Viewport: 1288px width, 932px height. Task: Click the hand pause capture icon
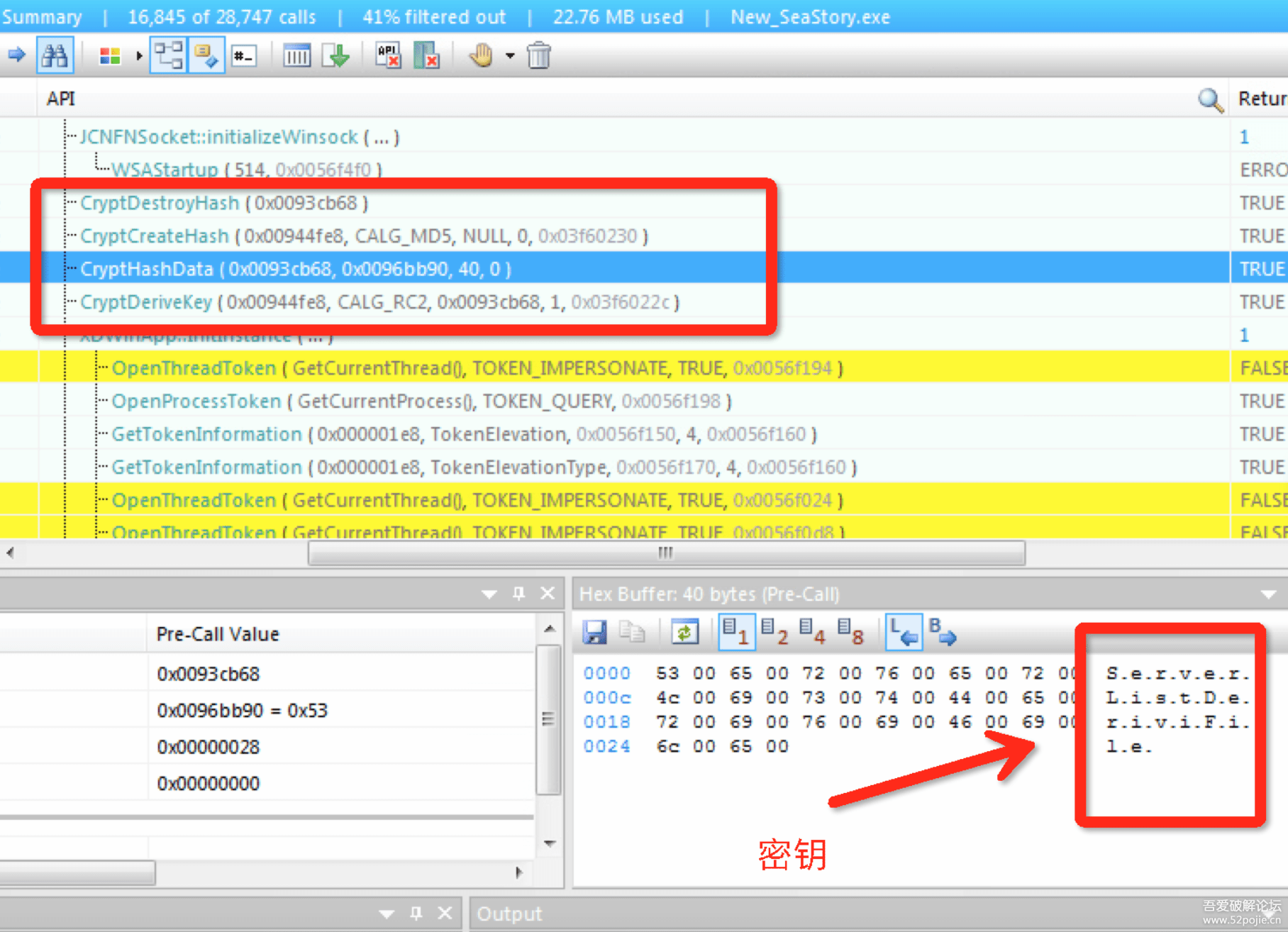pos(482,55)
